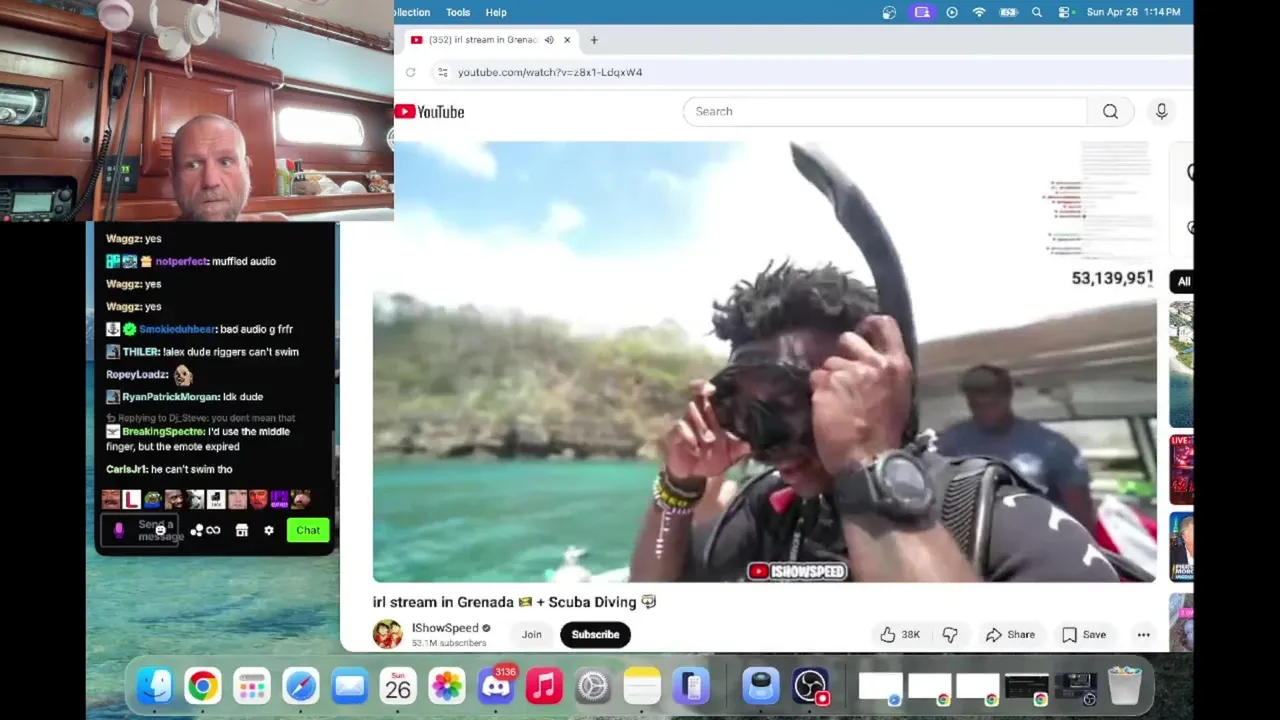Click the infinity points balance icon
Image resolution: width=1280 pixels, height=720 pixels.
[213, 530]
